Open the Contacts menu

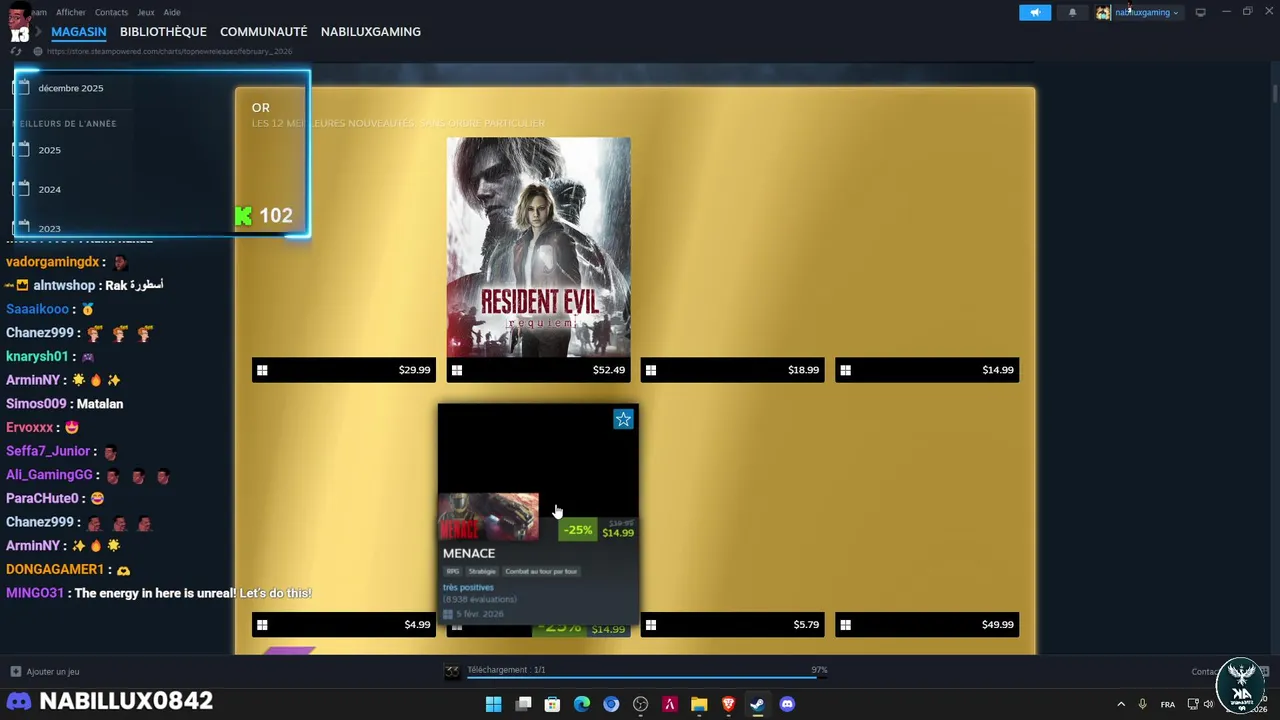click(111, 12)
